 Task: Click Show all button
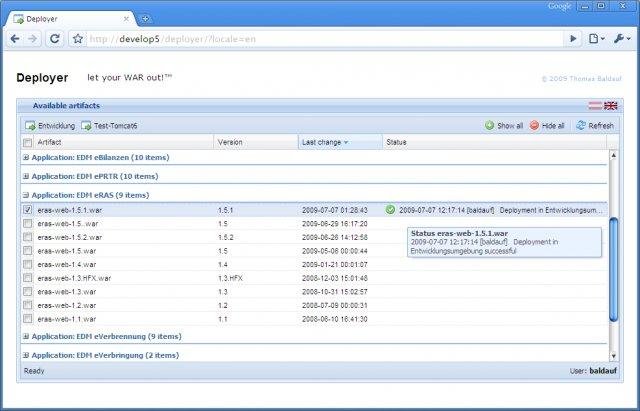[504, 126]
